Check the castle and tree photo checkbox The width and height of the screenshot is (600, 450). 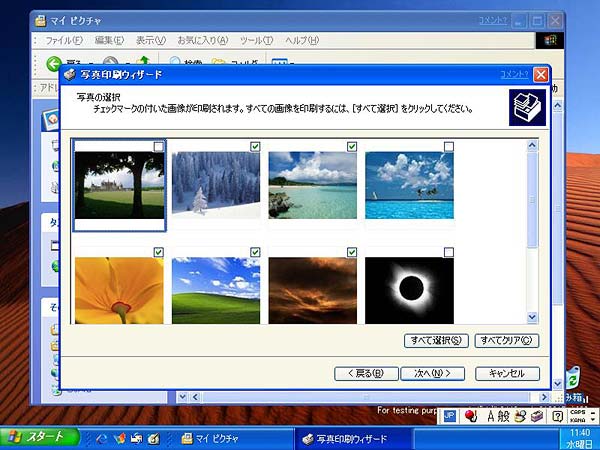click(158, 147)
